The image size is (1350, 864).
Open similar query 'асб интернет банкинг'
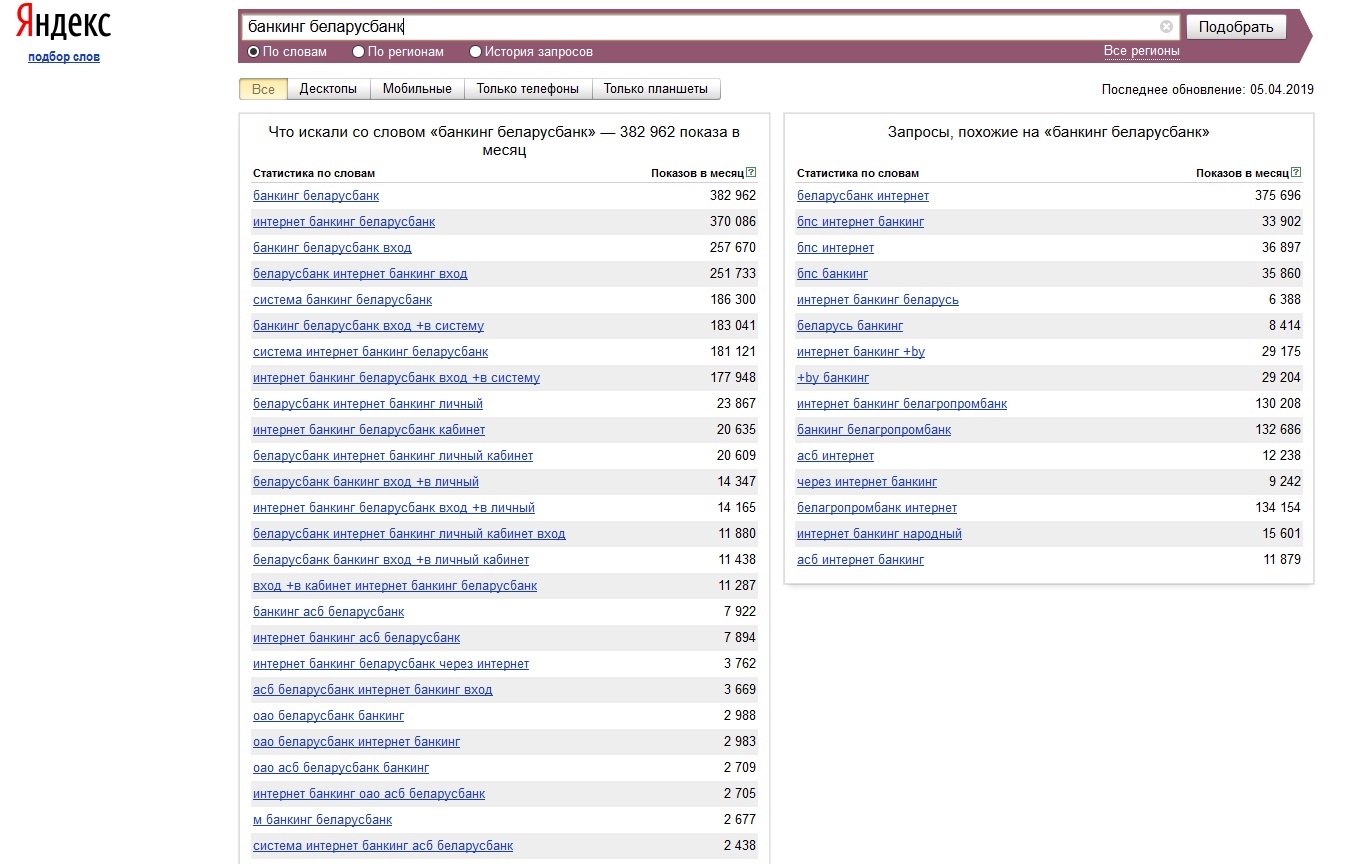[860, 560]
